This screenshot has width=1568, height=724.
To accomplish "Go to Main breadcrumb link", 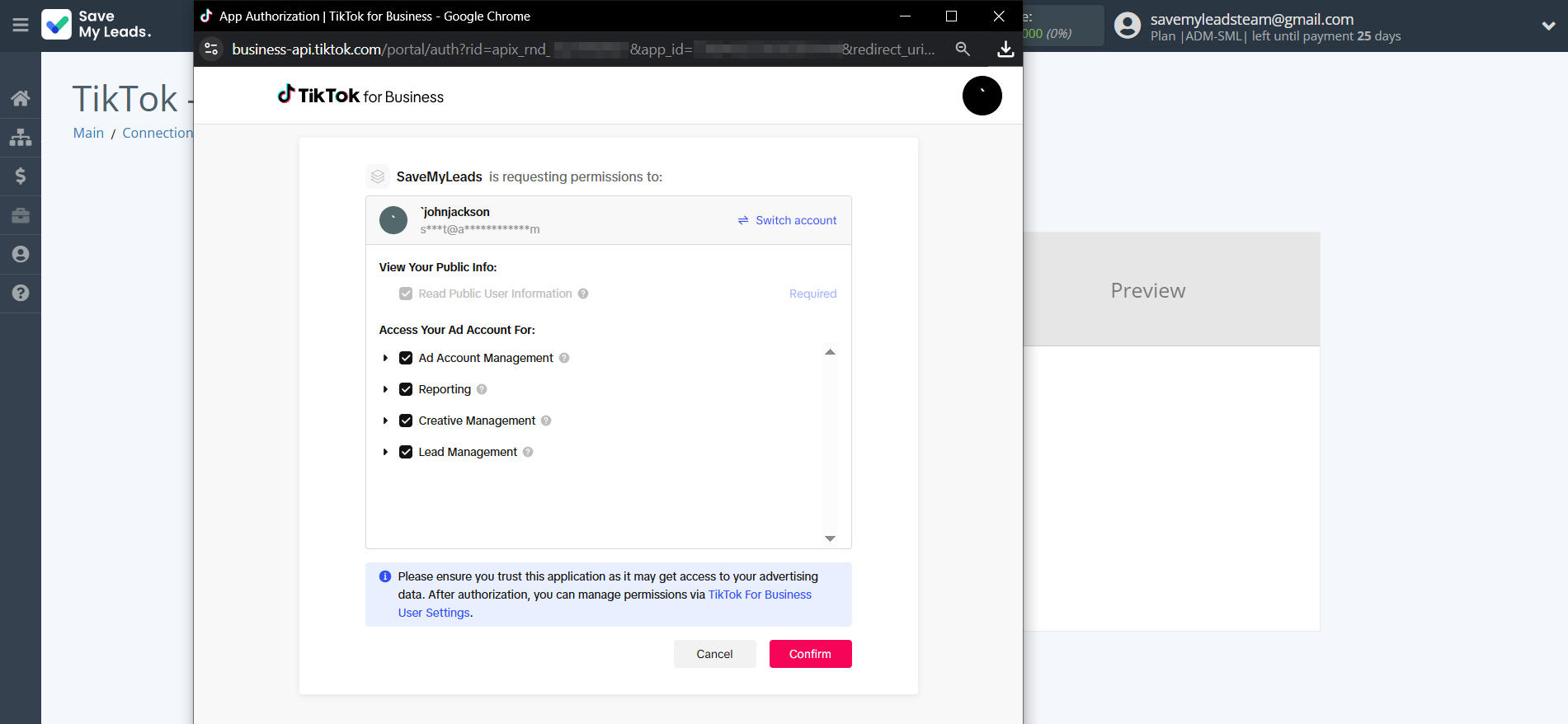I will pos(88,133).
